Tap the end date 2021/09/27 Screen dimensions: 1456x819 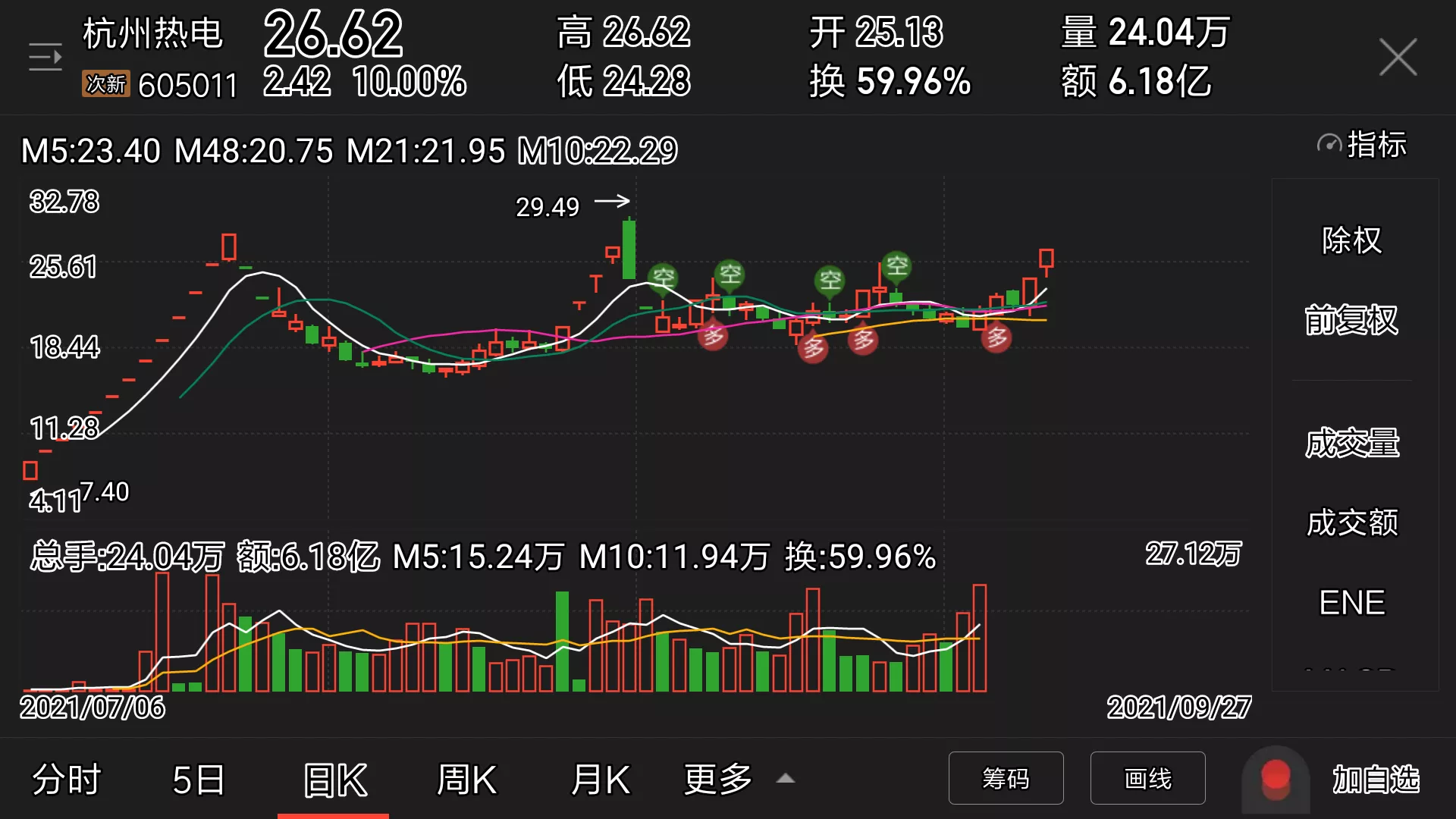(1178, 708)
